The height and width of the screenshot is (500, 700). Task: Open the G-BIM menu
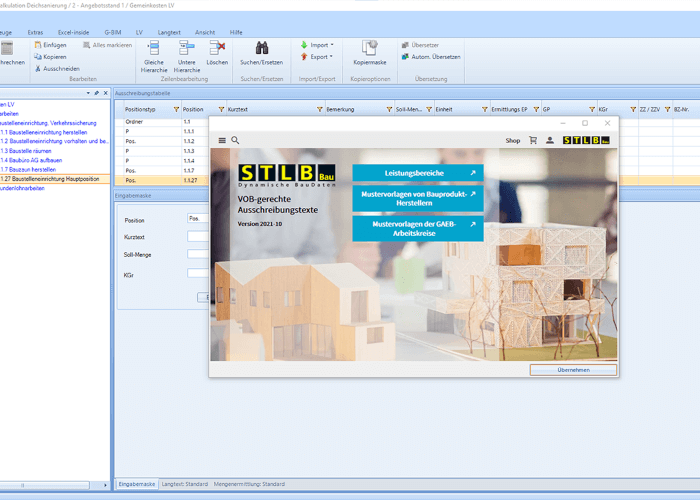pos(112,33)
